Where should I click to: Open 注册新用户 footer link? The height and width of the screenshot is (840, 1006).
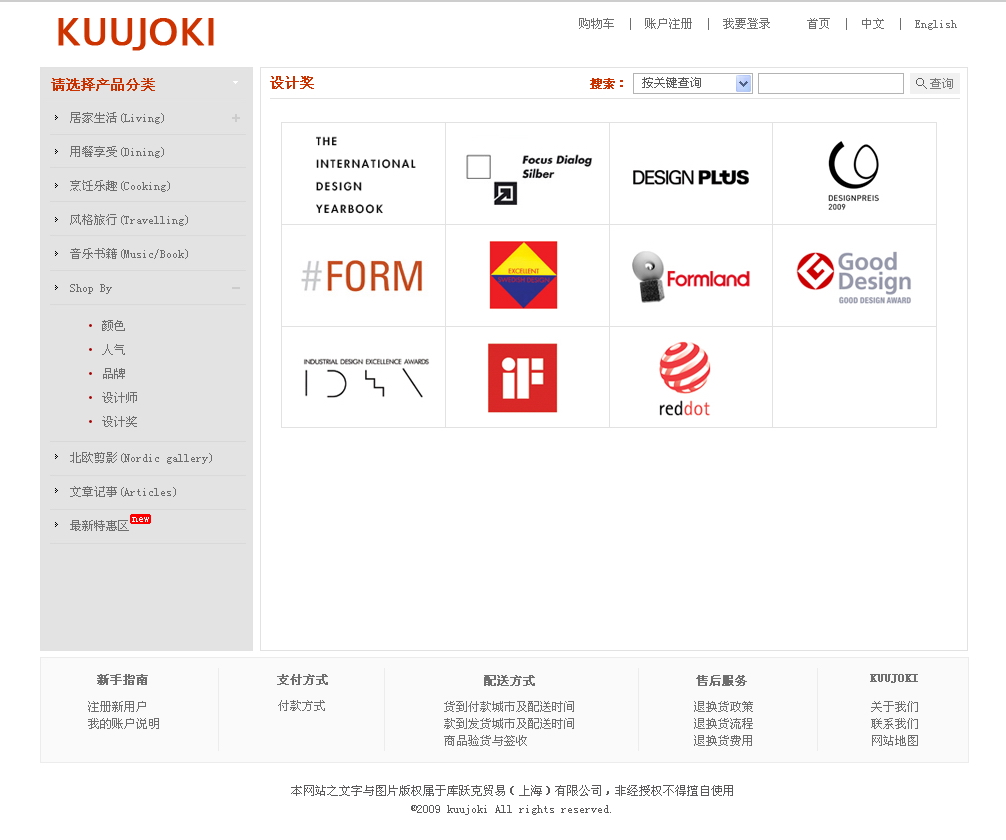click(x=117, y=707)
